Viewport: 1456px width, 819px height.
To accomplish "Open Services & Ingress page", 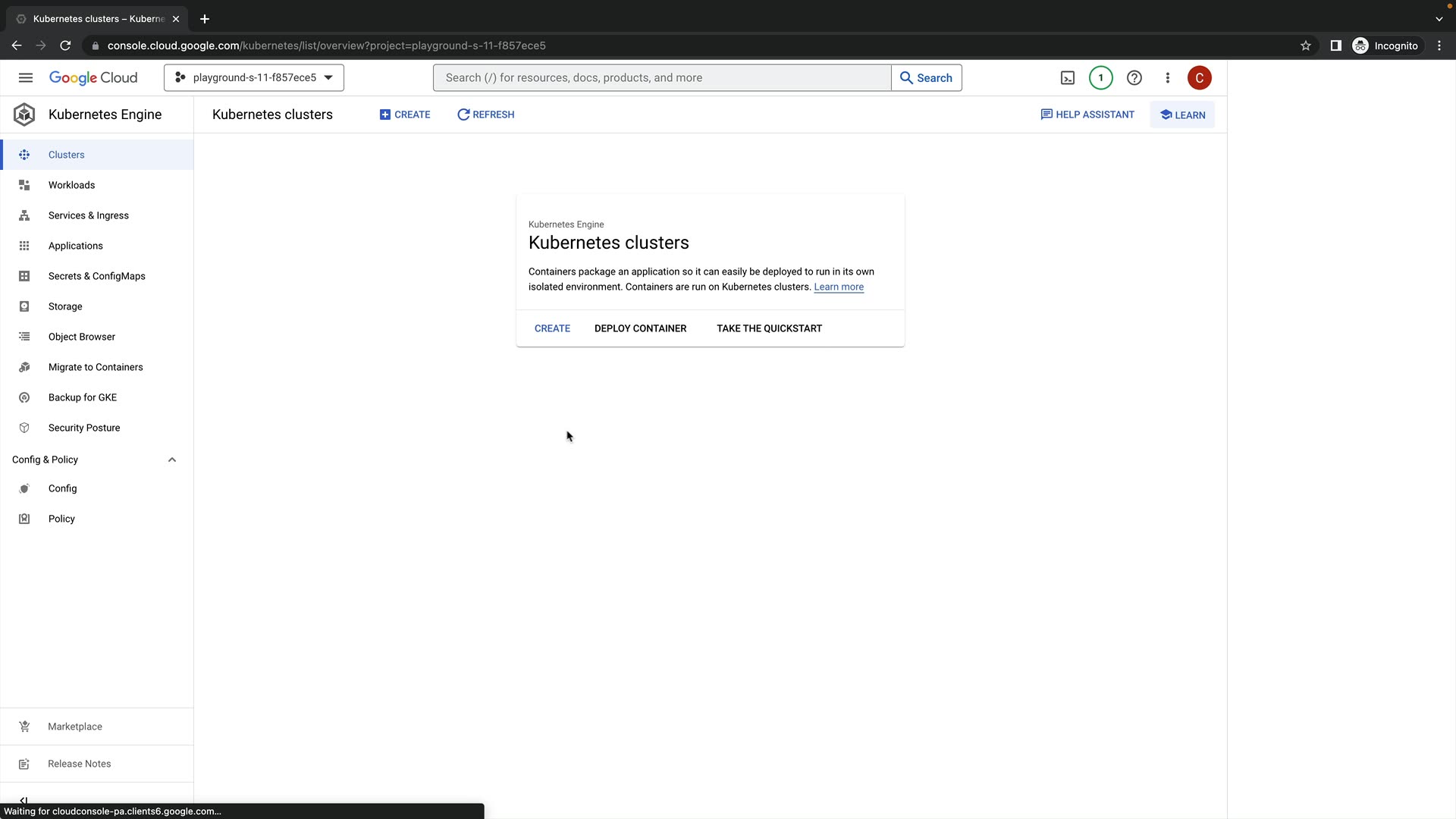I will (x=88, y=215).
